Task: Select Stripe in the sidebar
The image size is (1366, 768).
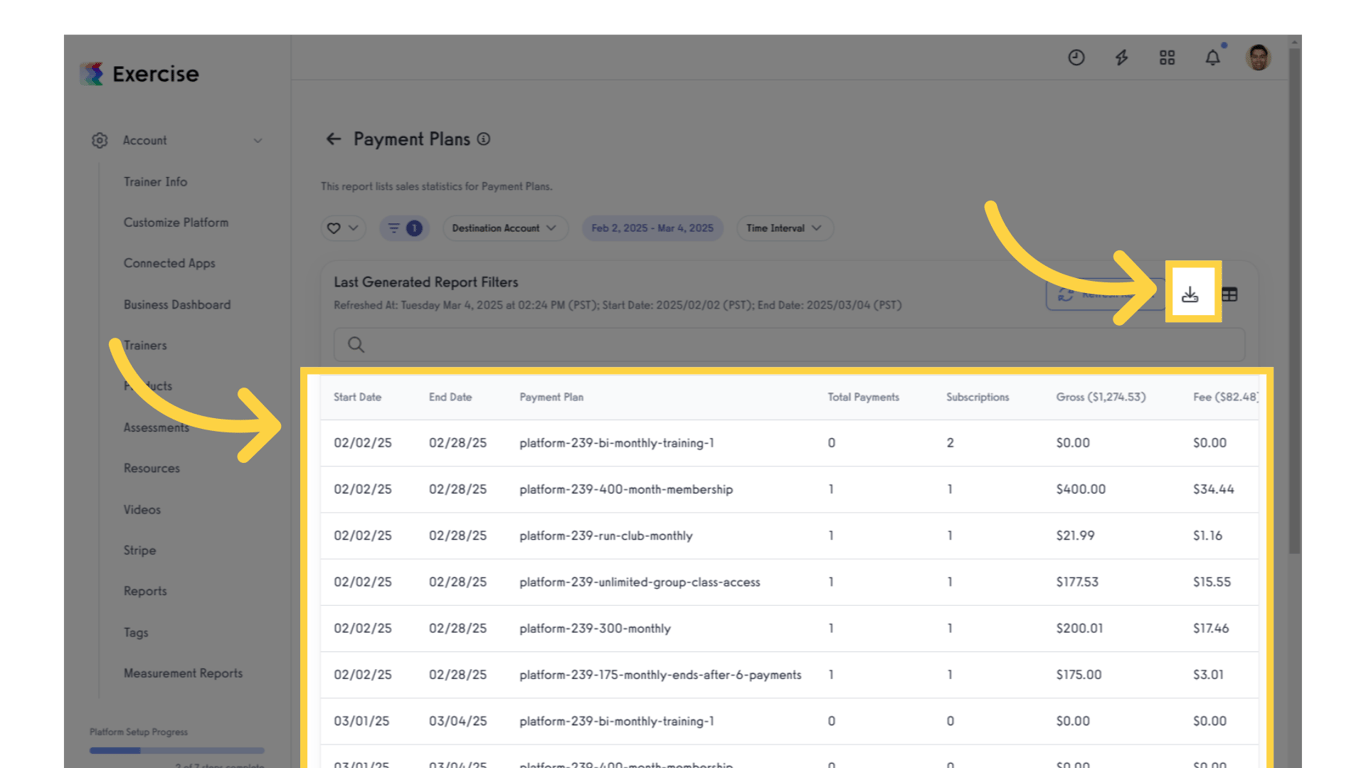Action: coord(140,551)
